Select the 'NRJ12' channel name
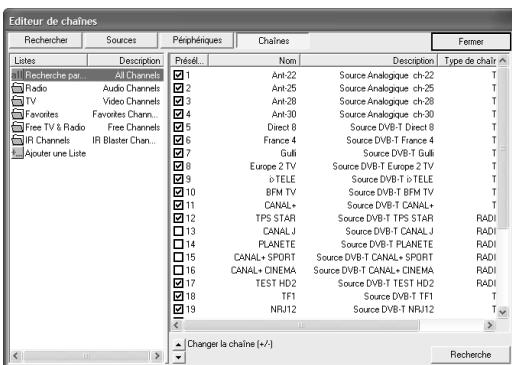 point(283,309)
